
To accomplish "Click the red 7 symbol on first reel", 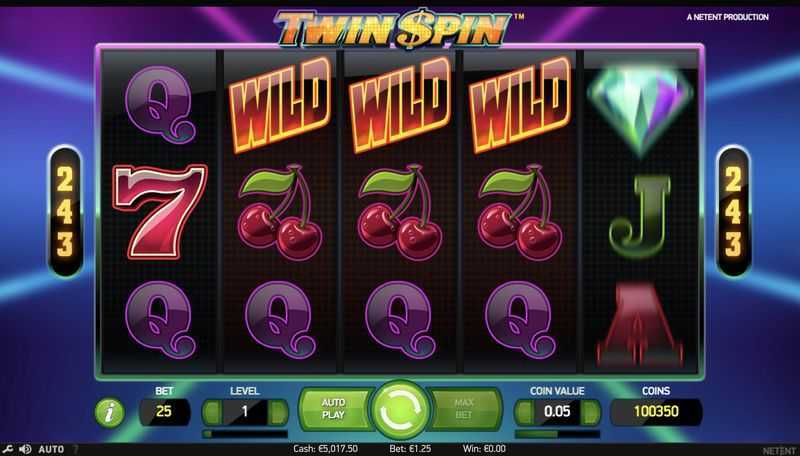I will 160,211.
